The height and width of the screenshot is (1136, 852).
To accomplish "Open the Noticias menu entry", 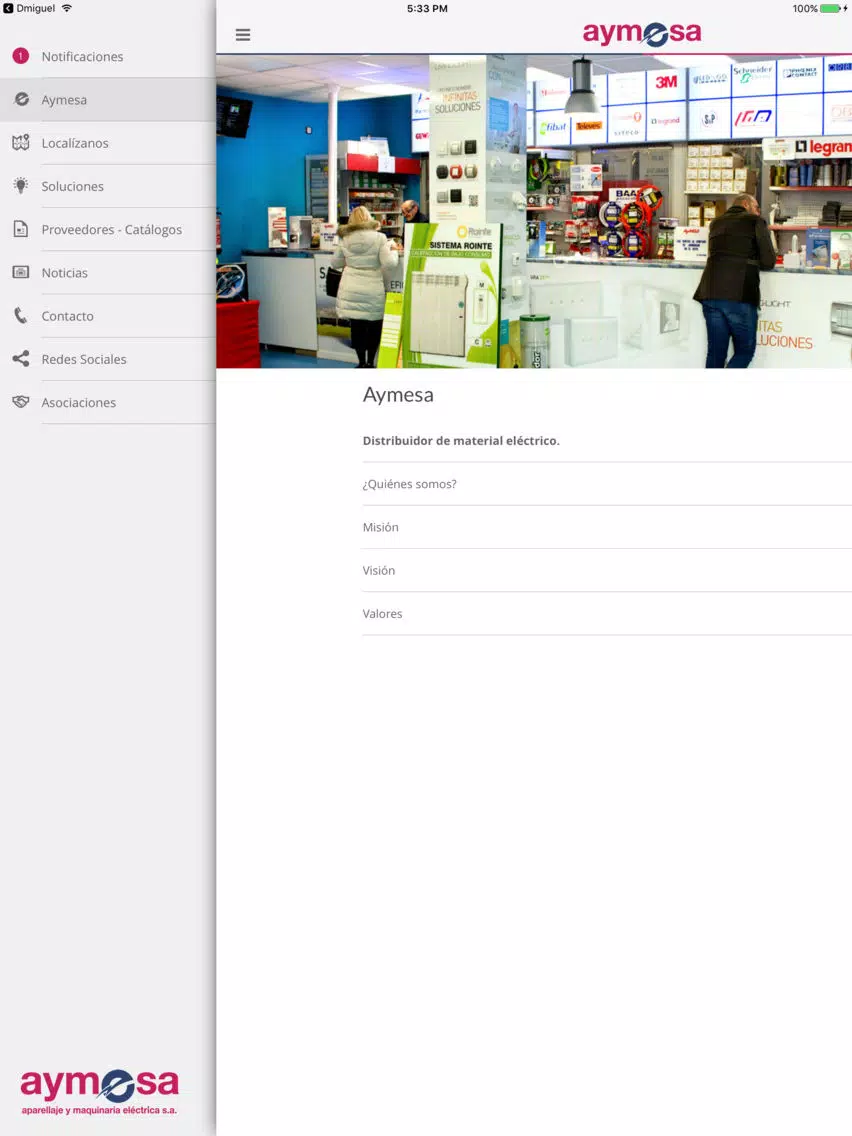I will [x=108, y=272].
